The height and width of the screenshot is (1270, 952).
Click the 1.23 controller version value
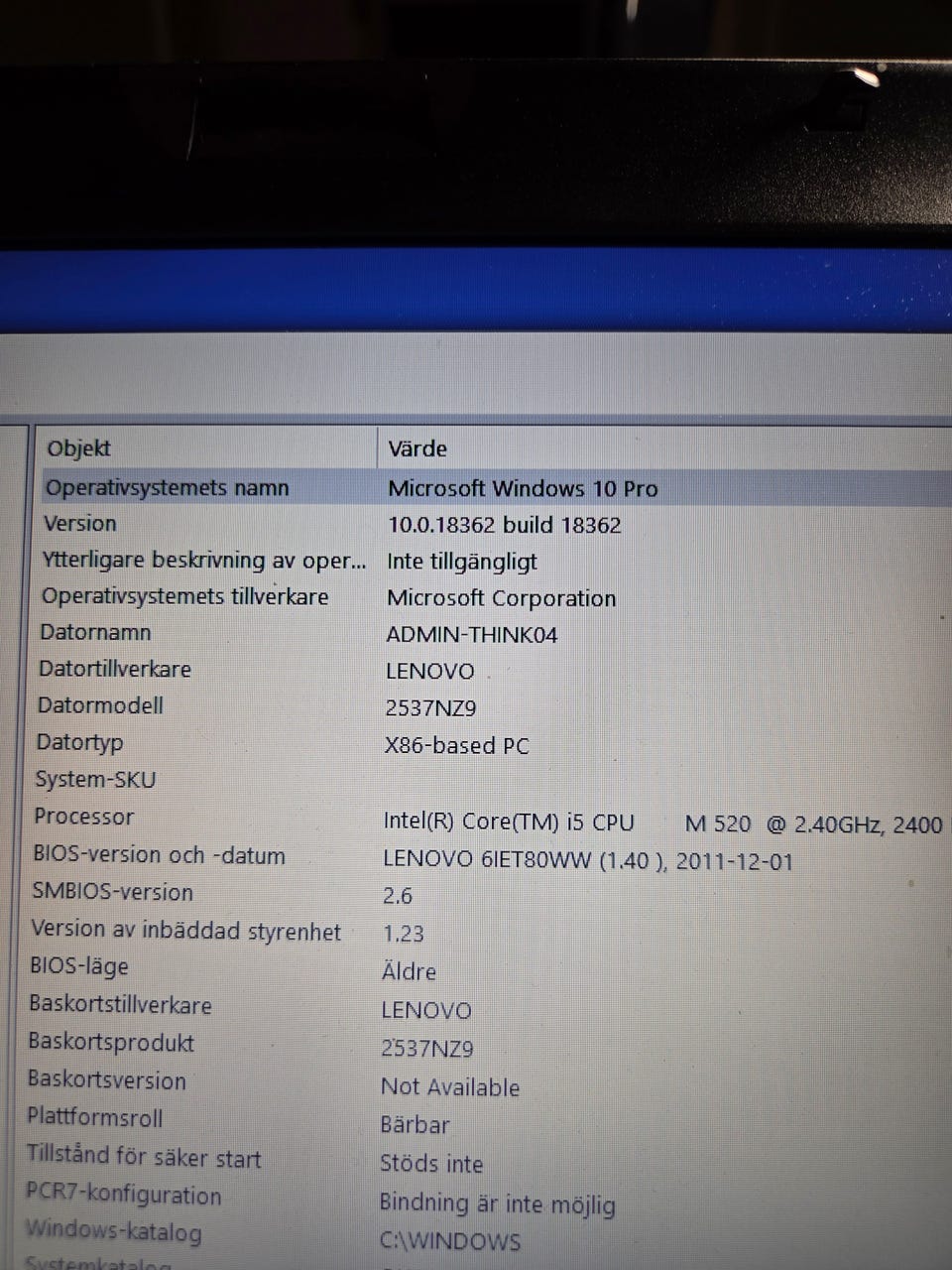point(403,934)
